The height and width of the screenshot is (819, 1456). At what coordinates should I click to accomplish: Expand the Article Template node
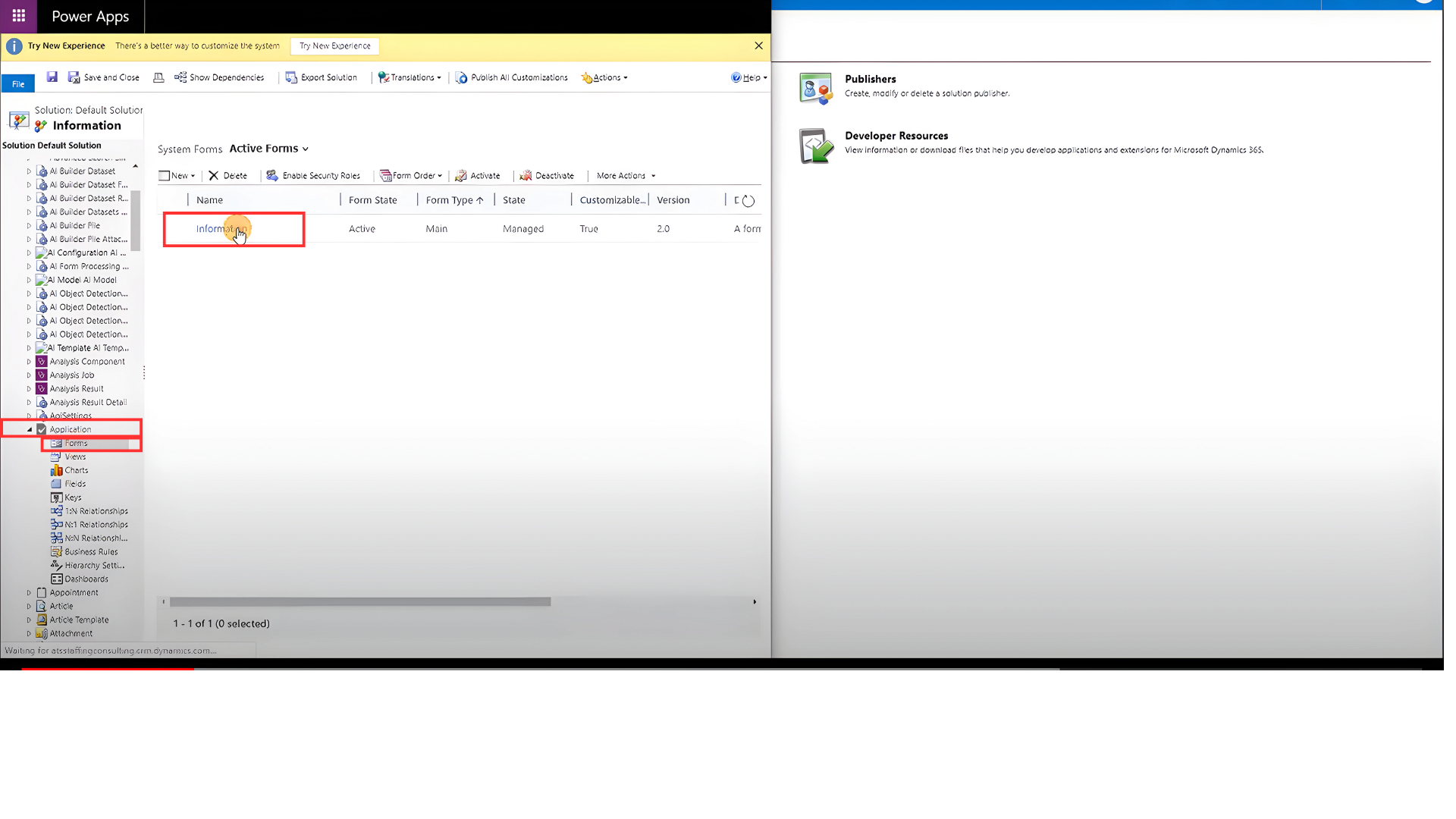tap(29, 620)
